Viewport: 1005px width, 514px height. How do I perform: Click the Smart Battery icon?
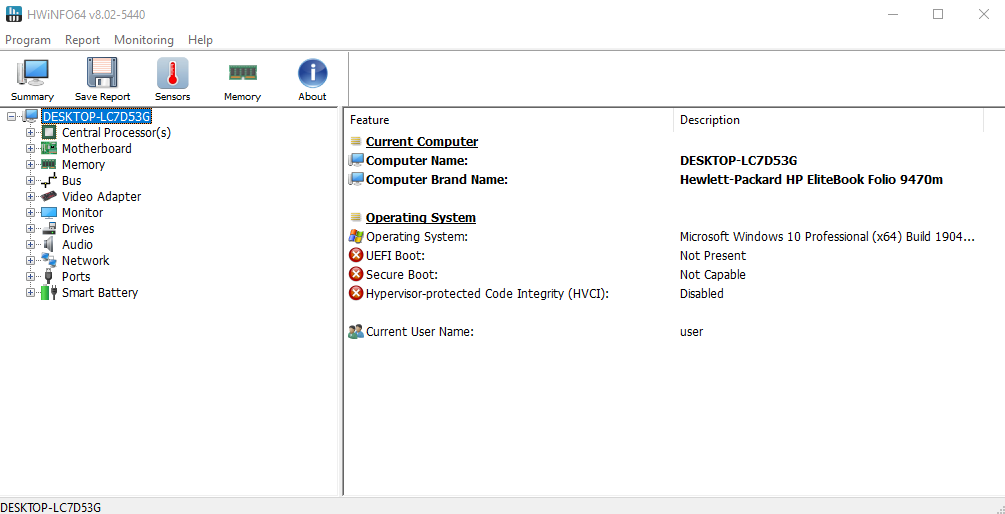click(49, 293)
